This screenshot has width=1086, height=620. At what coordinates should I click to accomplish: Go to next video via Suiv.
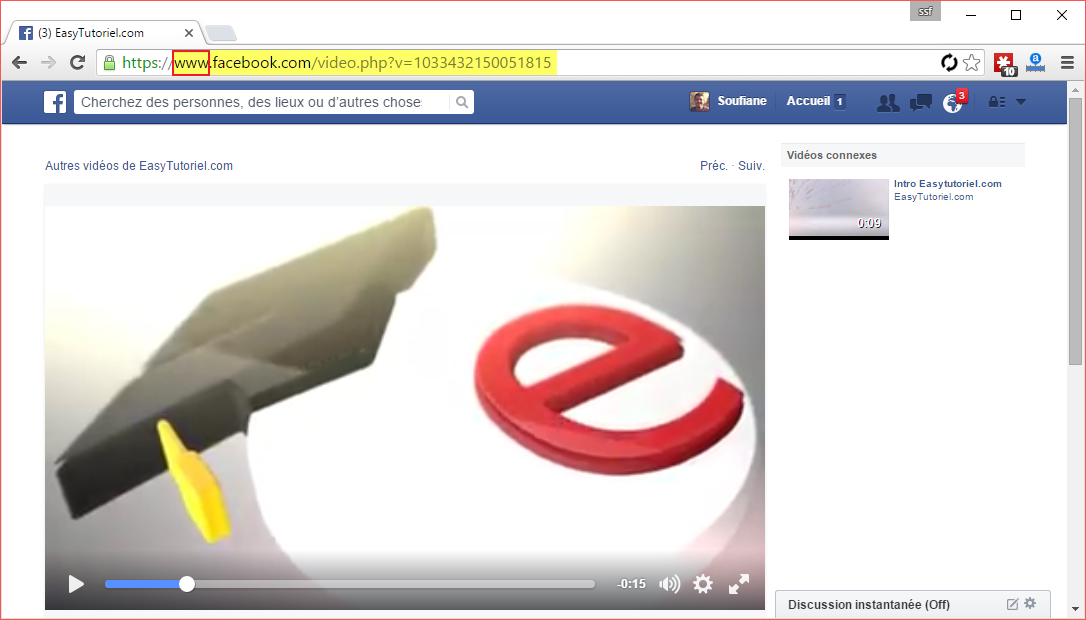[x=751, y=166]
